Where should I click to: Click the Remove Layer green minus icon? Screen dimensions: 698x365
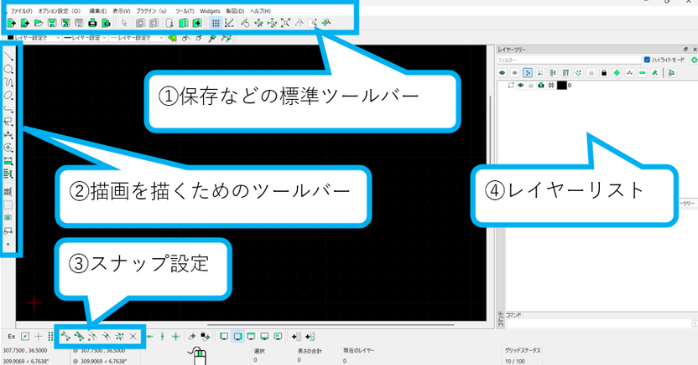(642, 73)
